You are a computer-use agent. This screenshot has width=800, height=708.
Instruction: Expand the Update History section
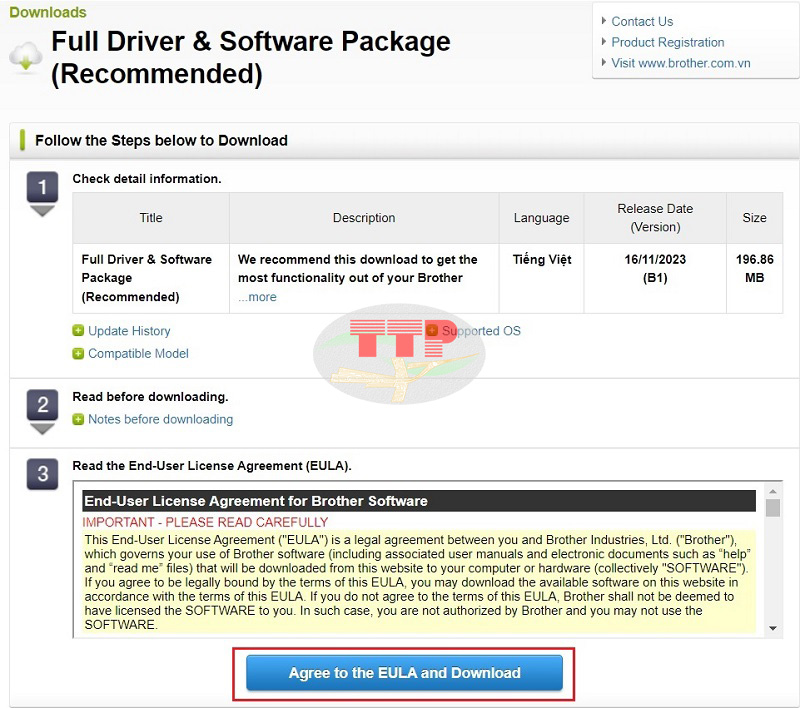[129, 331]
